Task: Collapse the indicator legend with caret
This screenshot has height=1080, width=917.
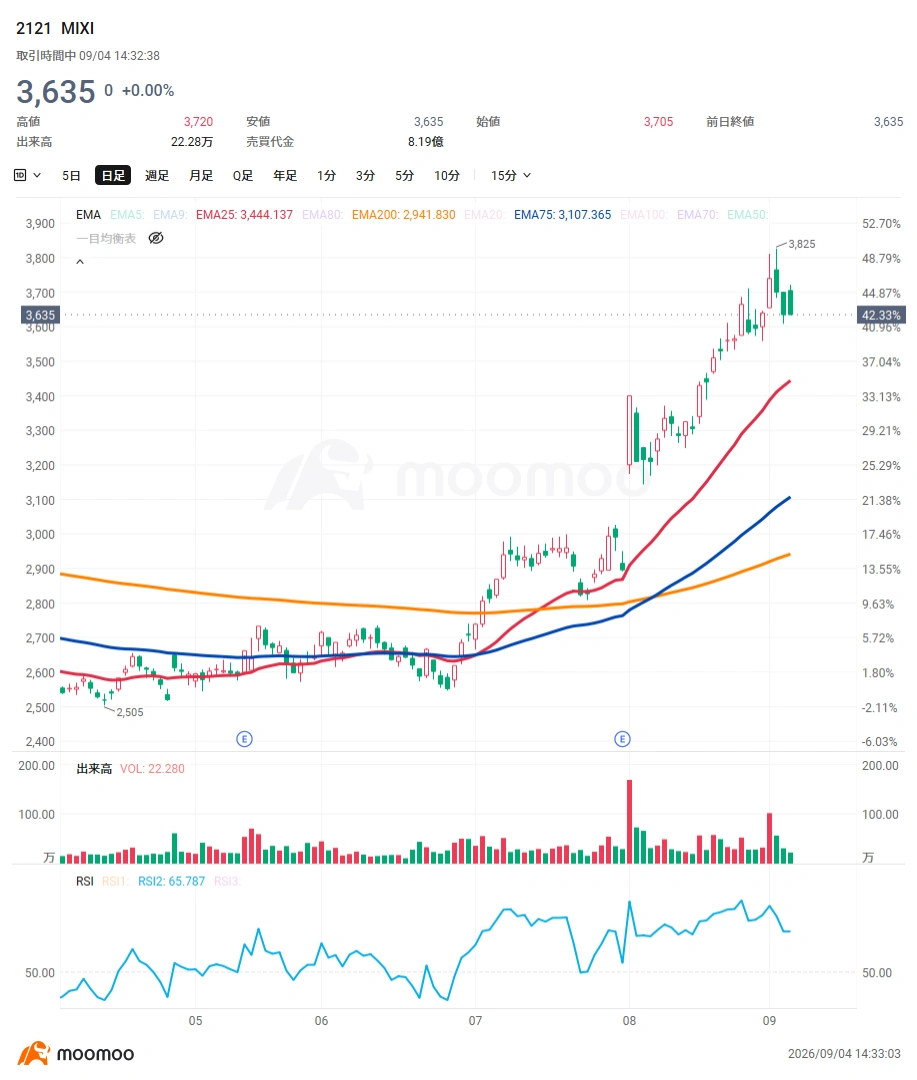Action: click(80, 262)
